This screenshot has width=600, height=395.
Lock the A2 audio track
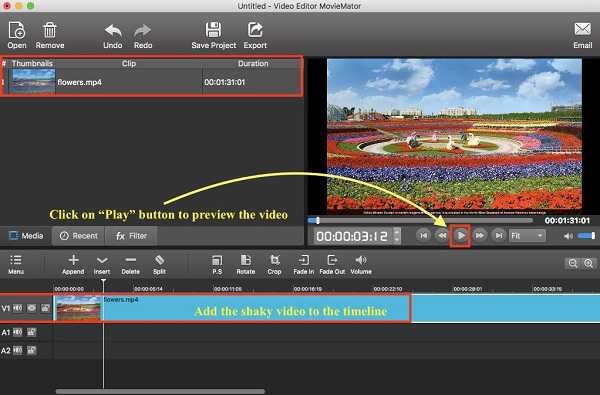(32, 350)
